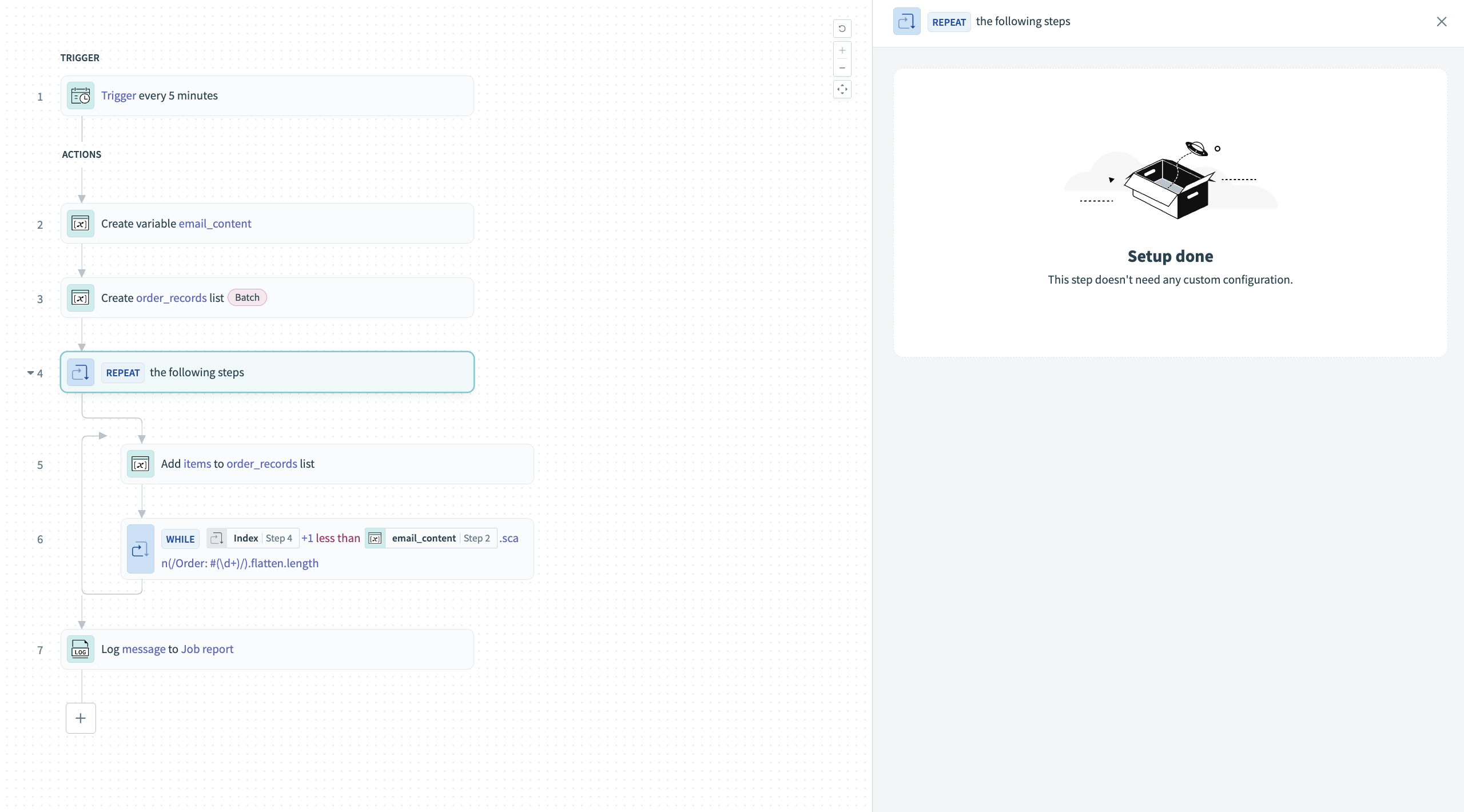Open the Job report link in step 7

(x=207, y=649)
